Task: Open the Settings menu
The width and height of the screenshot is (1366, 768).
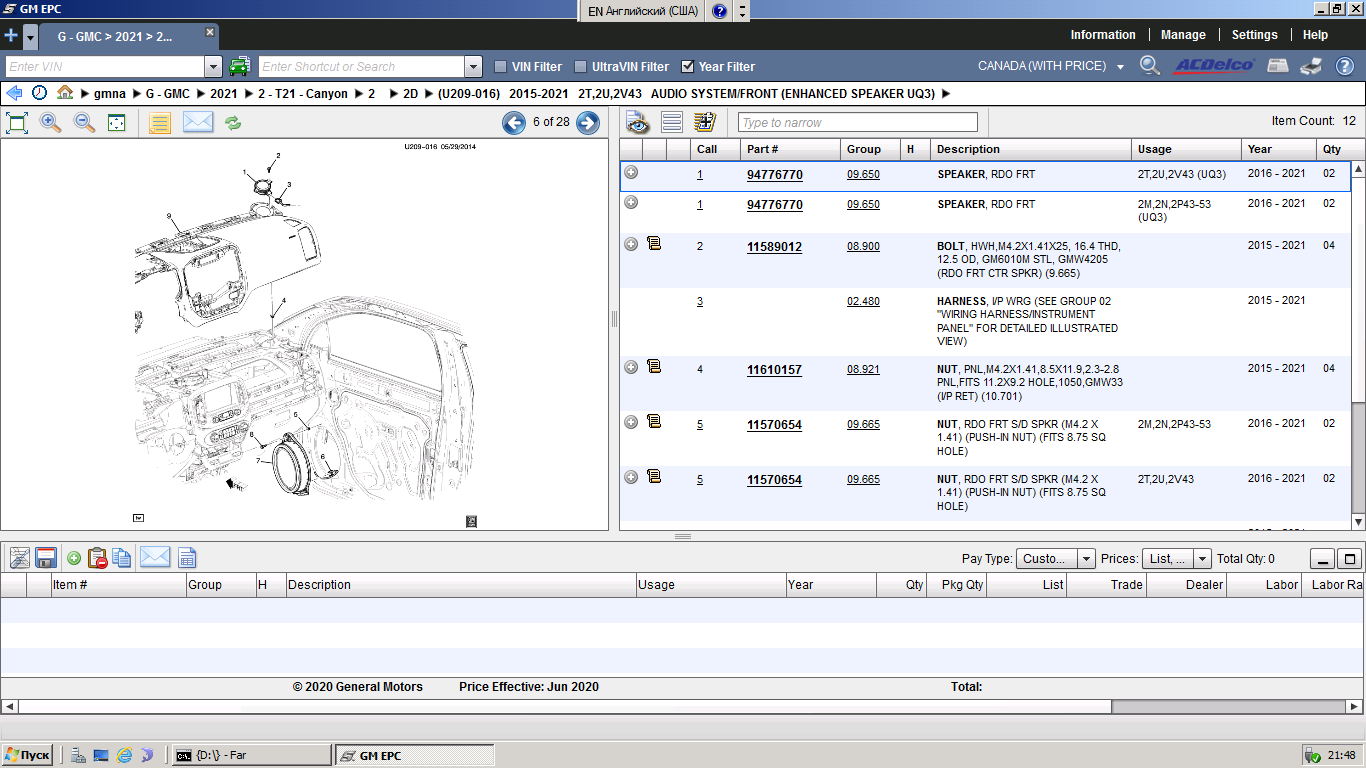Action: coord(1254,35)
